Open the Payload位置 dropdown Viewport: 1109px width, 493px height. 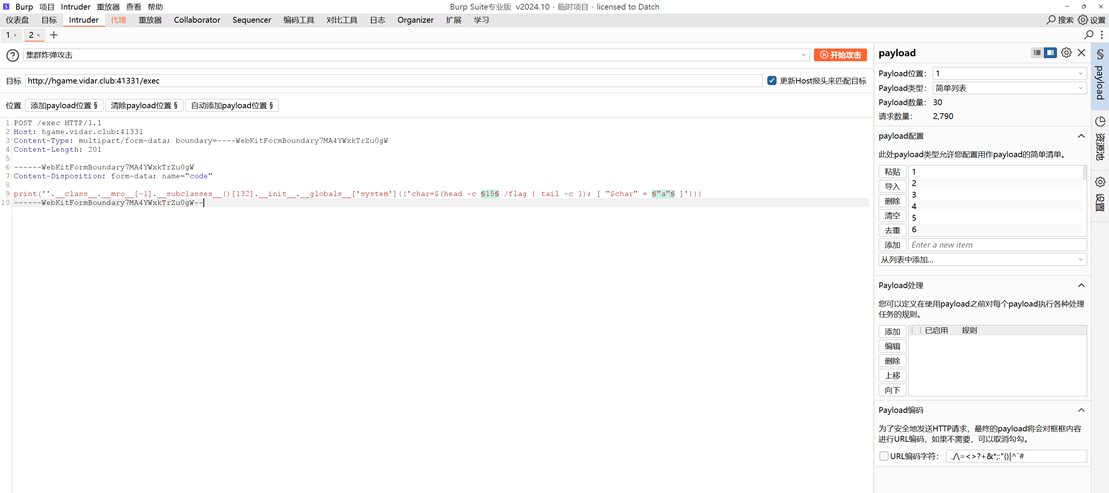click(1008, 74)
